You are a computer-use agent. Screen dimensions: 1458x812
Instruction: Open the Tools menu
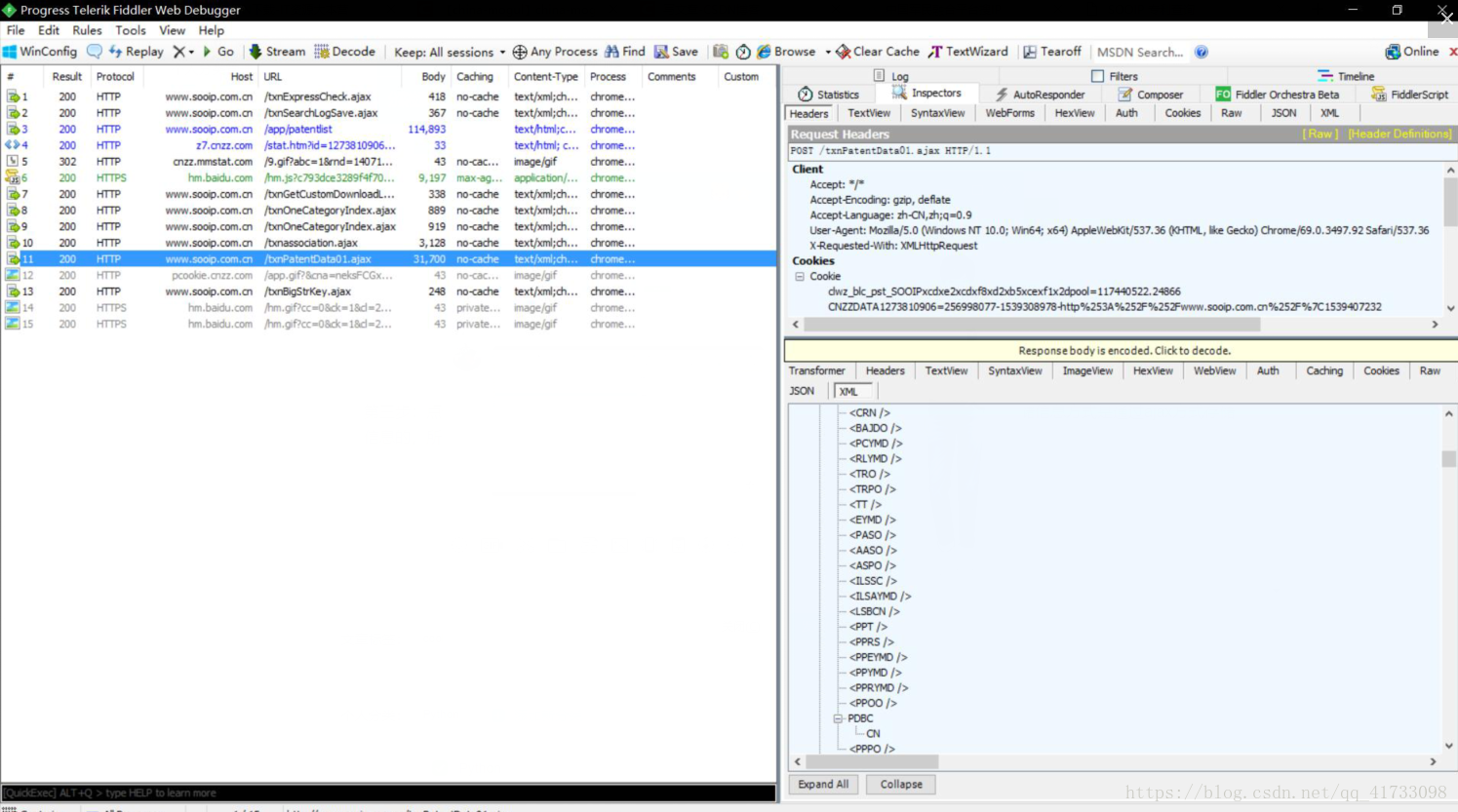(x=131, y=30)
